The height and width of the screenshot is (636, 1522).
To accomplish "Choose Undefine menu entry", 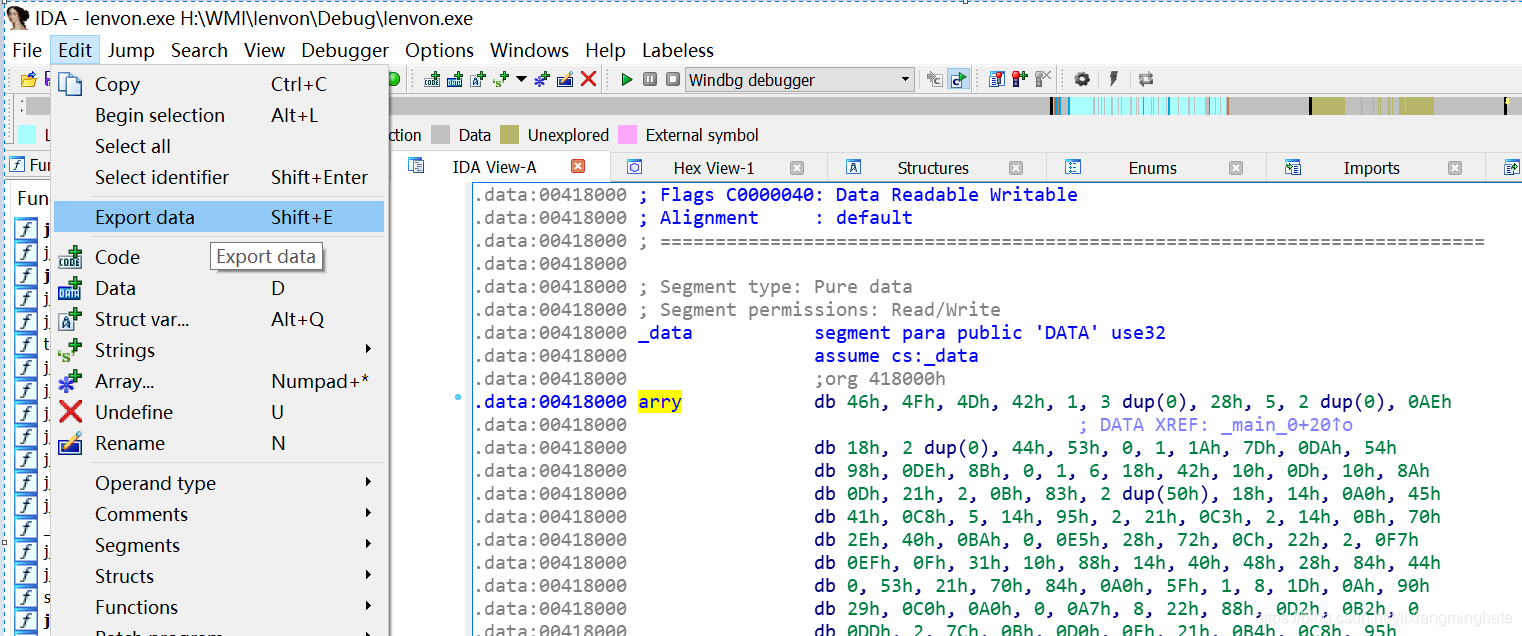I will click(219, 412).
